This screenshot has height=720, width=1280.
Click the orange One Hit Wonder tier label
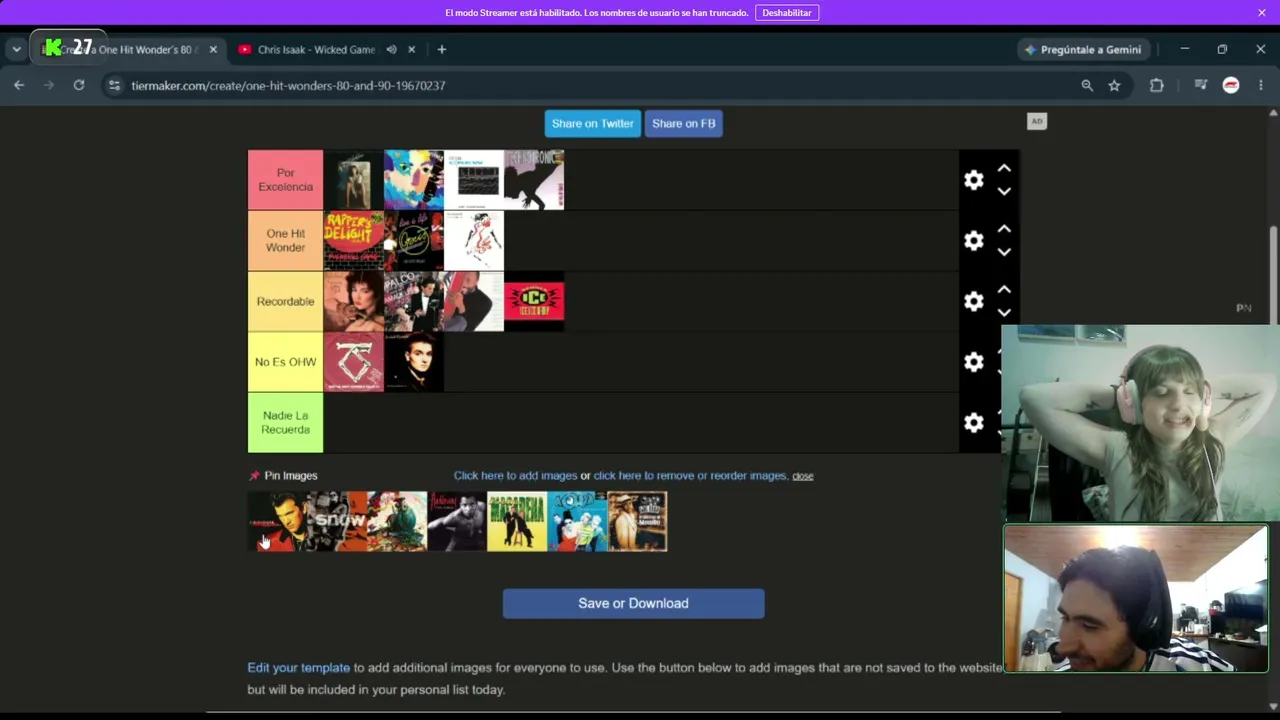(x=285, y=241)
